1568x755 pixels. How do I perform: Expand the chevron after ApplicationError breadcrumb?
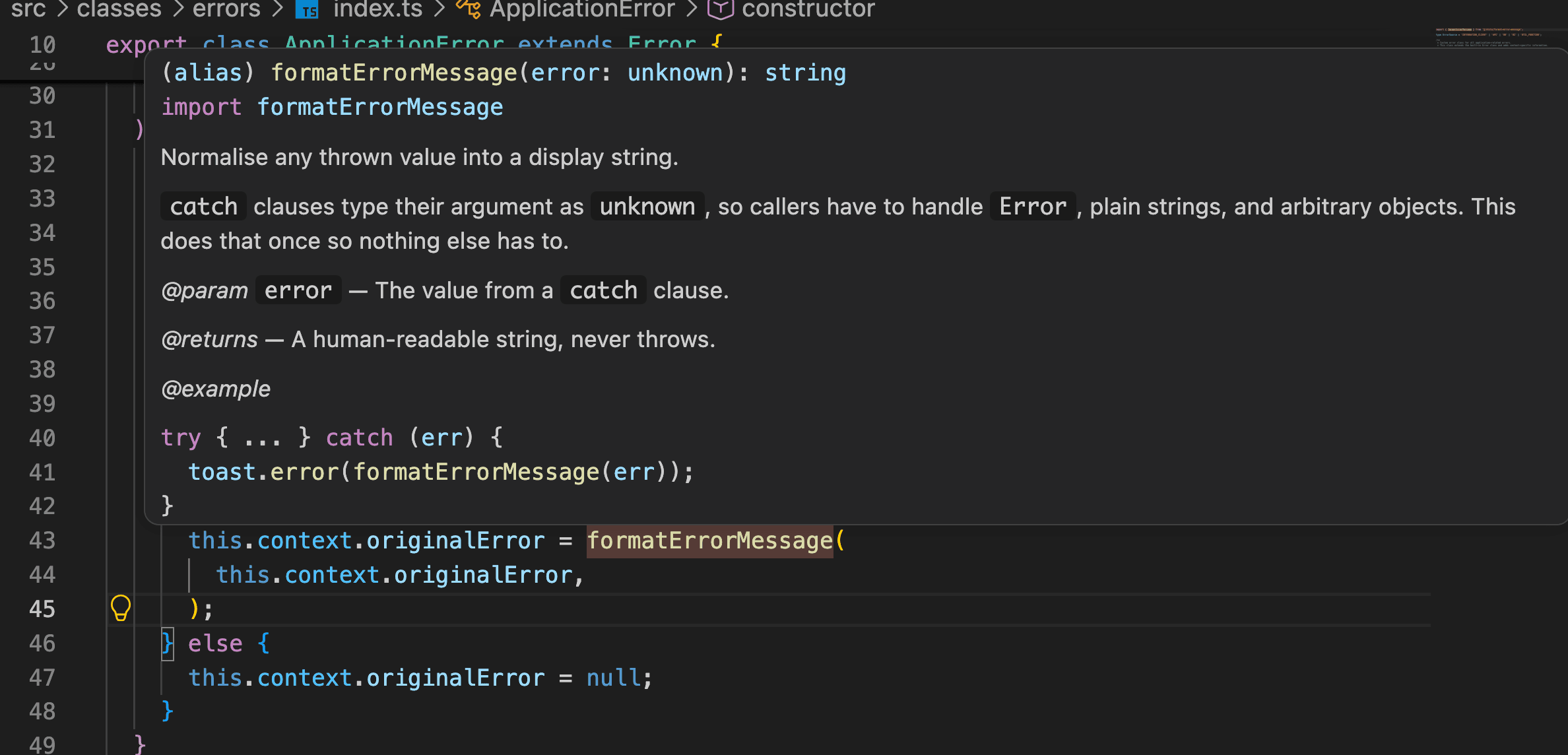[x=691, y=9]
